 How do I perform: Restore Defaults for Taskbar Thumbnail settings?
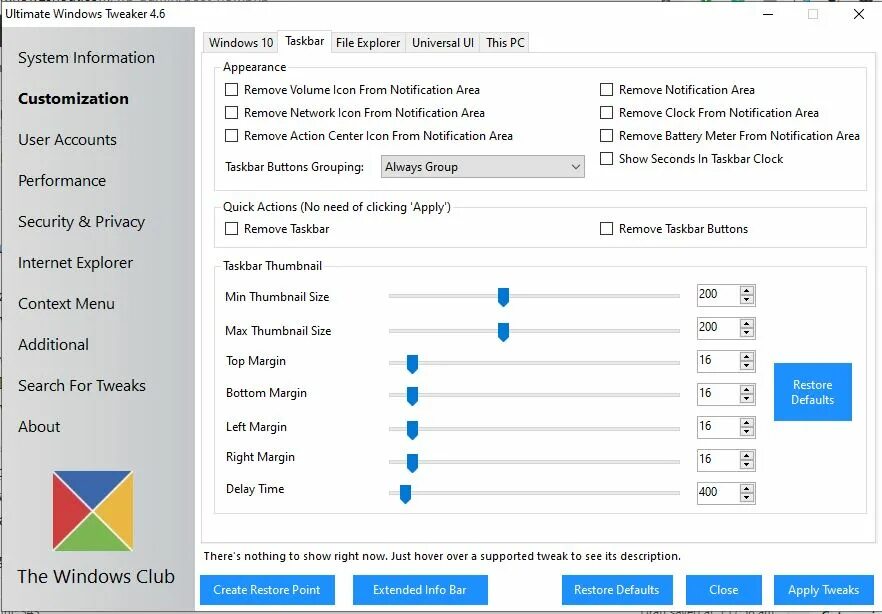pos(813,392)
